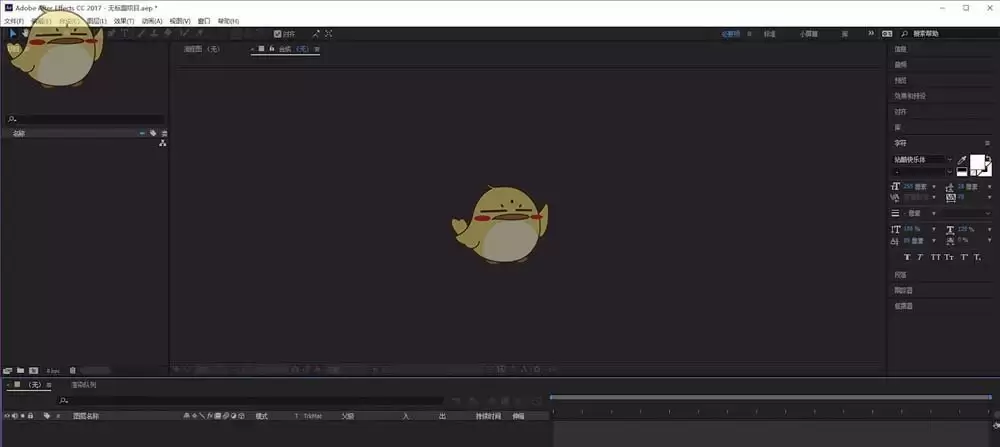This screenshot has height=447, width=1000.
Task: Click the eye visibility column in timeline
Action: click(x=7, y=416)
